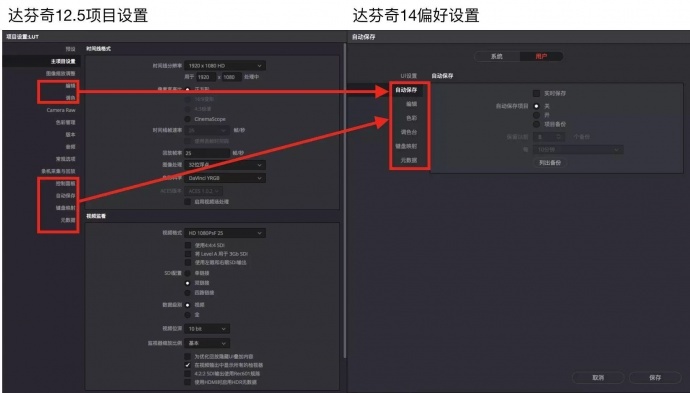The image size is (690, 393).
Task: Click the 取消 button in preferences
Action: [x=598, y=378]
